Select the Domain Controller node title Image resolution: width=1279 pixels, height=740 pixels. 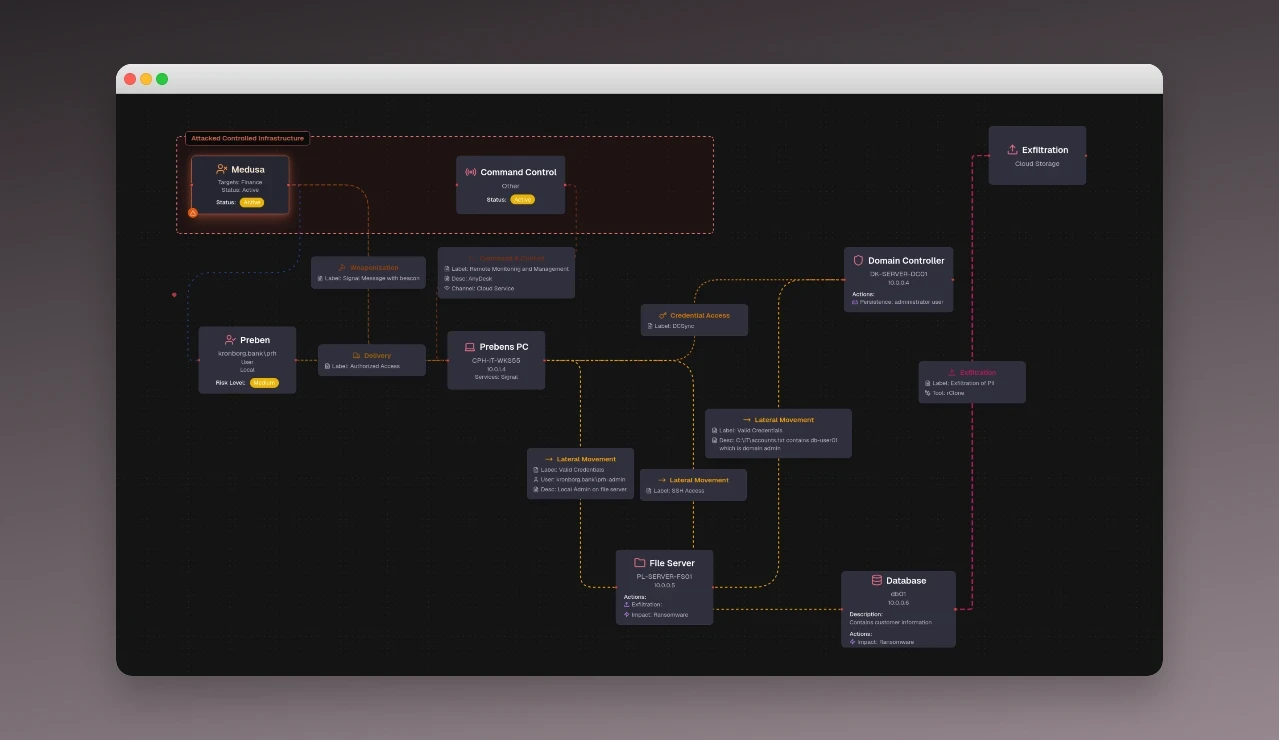tap(906, 260)
